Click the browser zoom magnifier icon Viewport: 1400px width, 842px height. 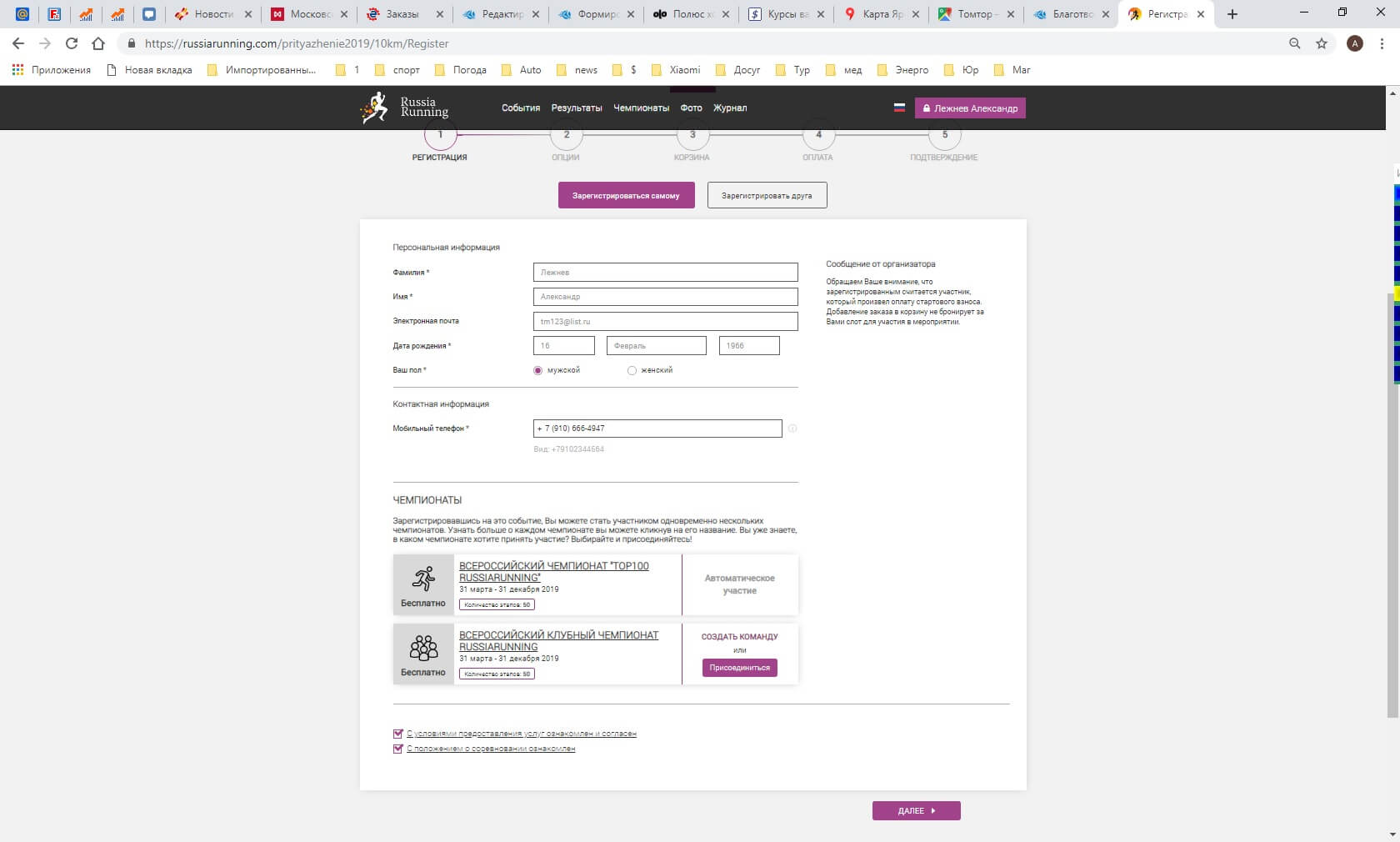coord(1294,43)
